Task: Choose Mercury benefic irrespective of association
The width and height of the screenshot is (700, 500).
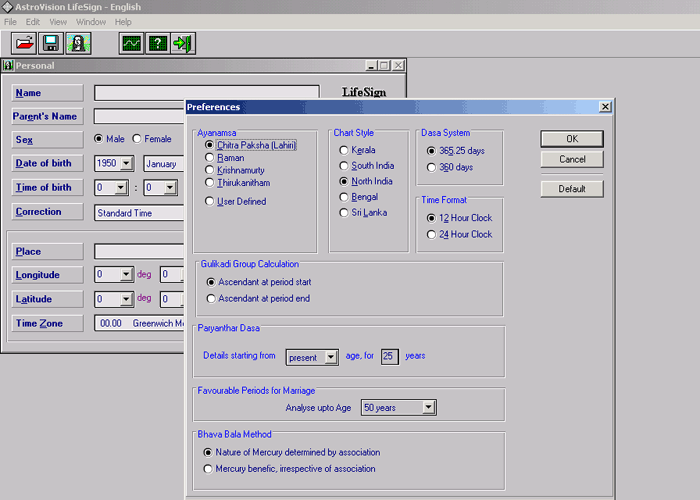Action: (289, 469)
